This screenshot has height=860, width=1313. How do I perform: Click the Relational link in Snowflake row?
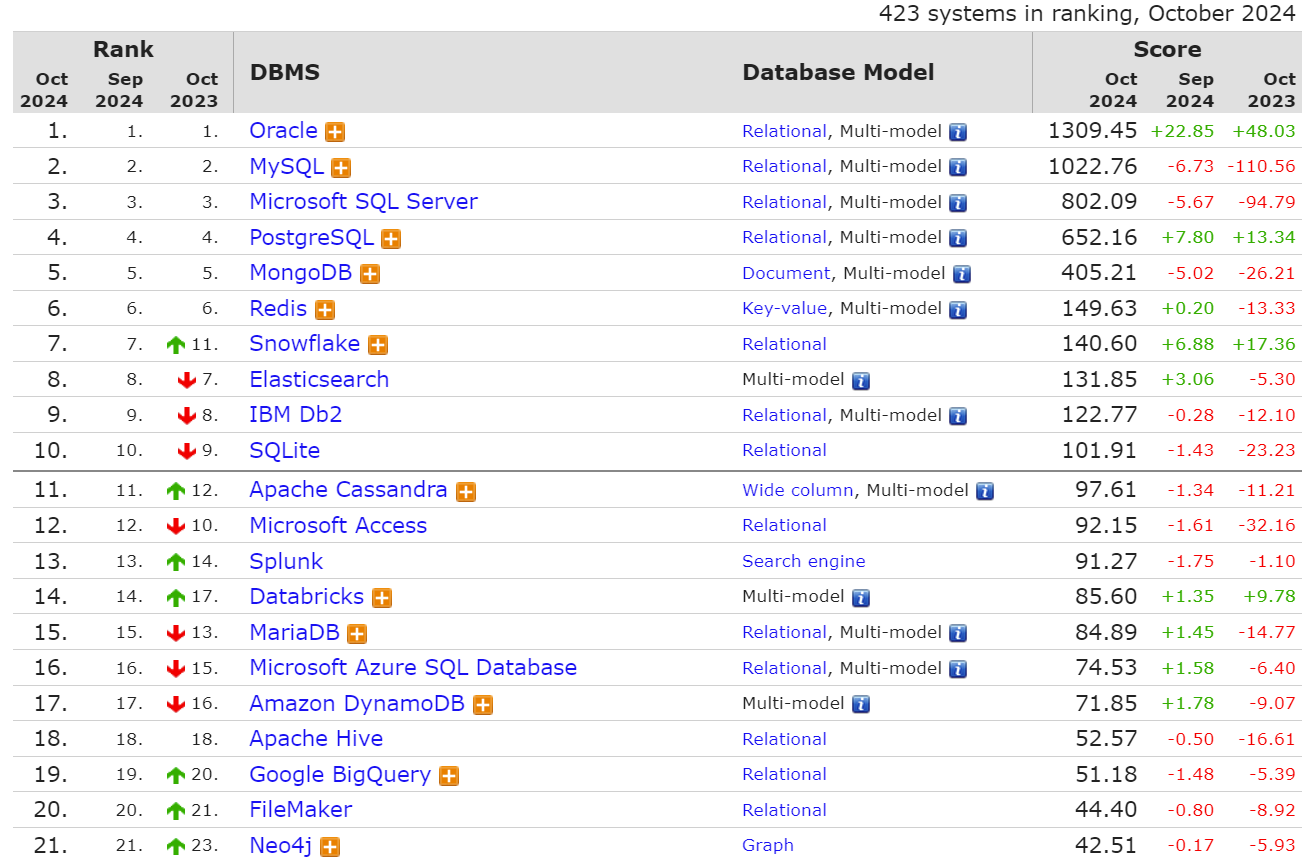click(x=784, y=344)
